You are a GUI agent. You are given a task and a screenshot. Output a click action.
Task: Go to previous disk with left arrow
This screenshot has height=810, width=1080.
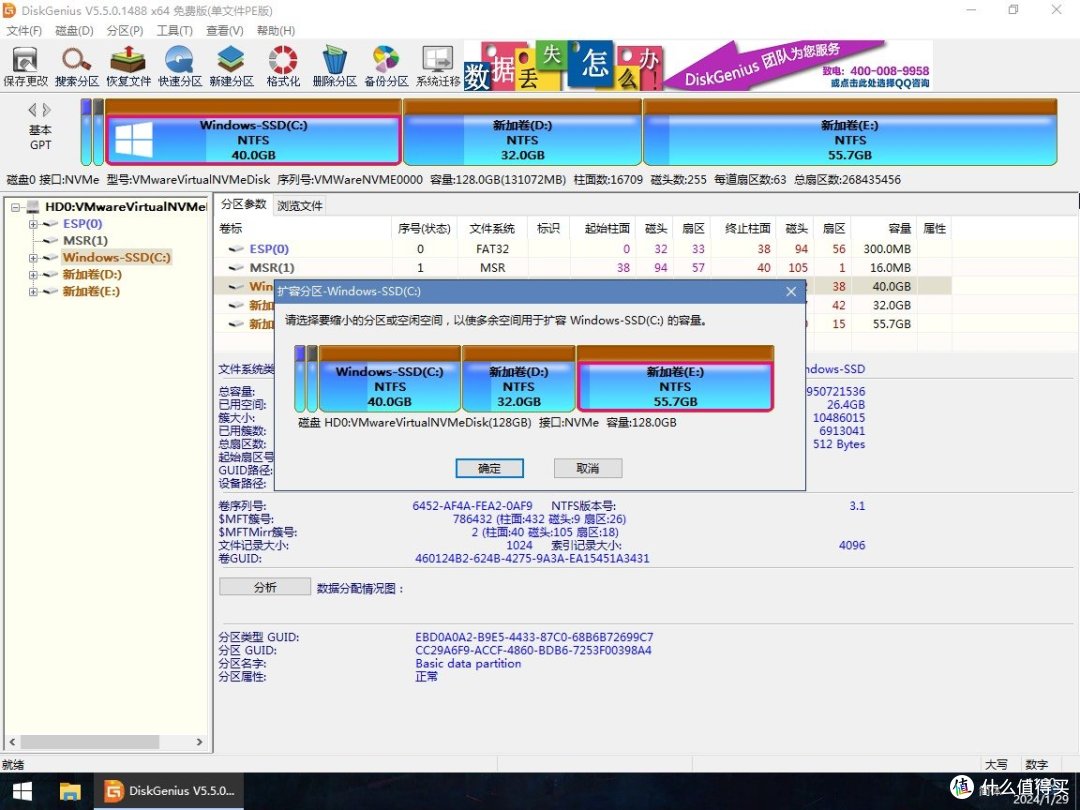[x=32, y=110]
